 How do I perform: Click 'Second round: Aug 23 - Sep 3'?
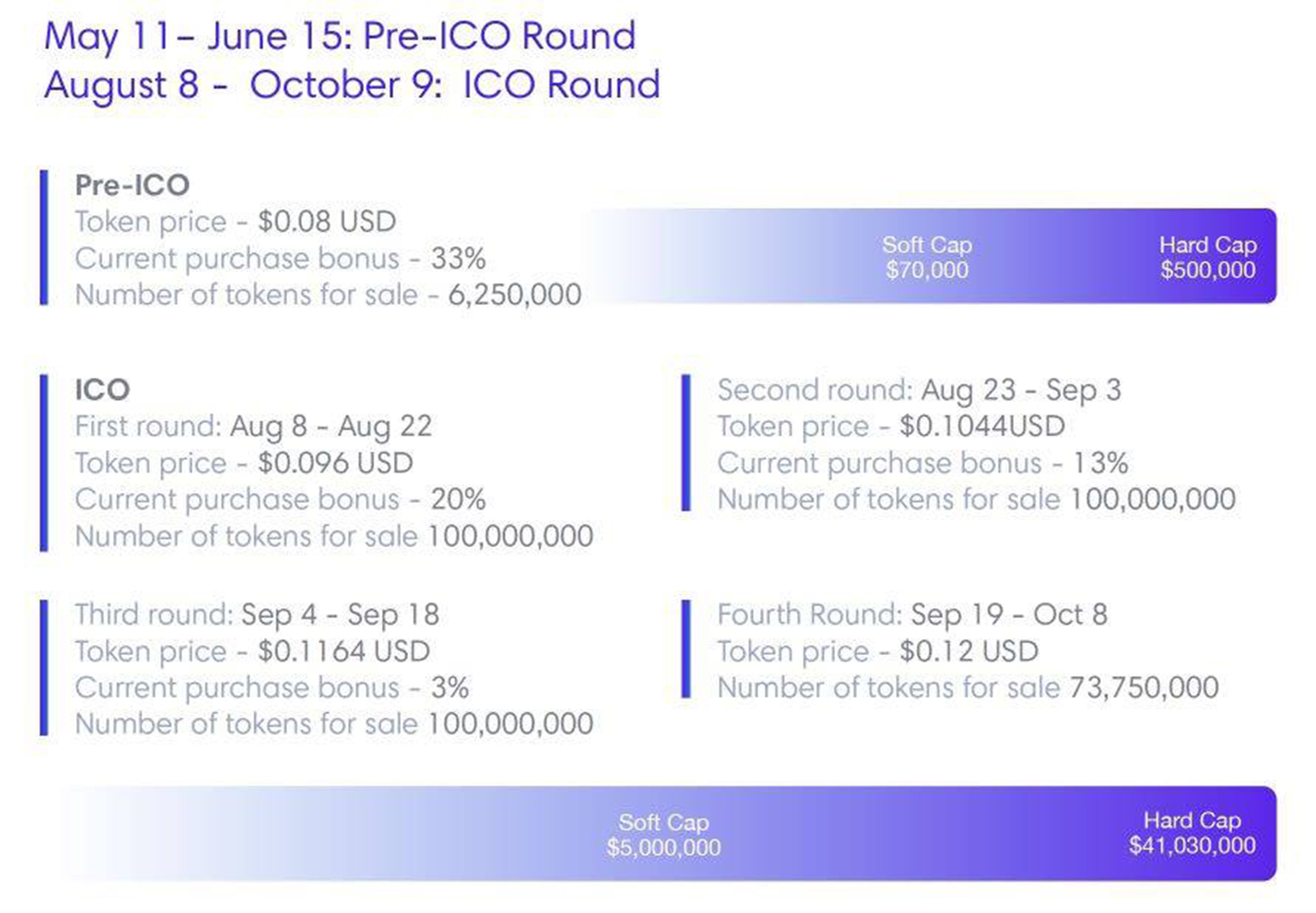[x=919, y=390]
